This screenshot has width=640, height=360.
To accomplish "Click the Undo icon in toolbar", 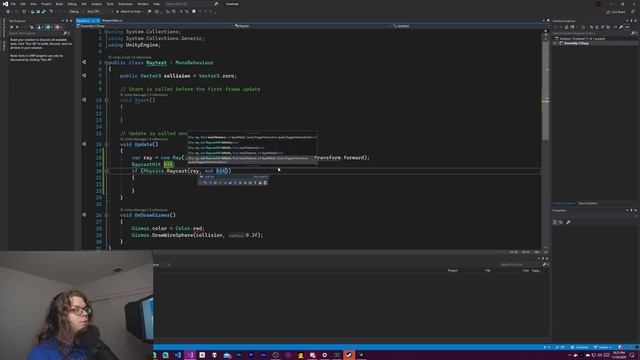I will point(51,12).
